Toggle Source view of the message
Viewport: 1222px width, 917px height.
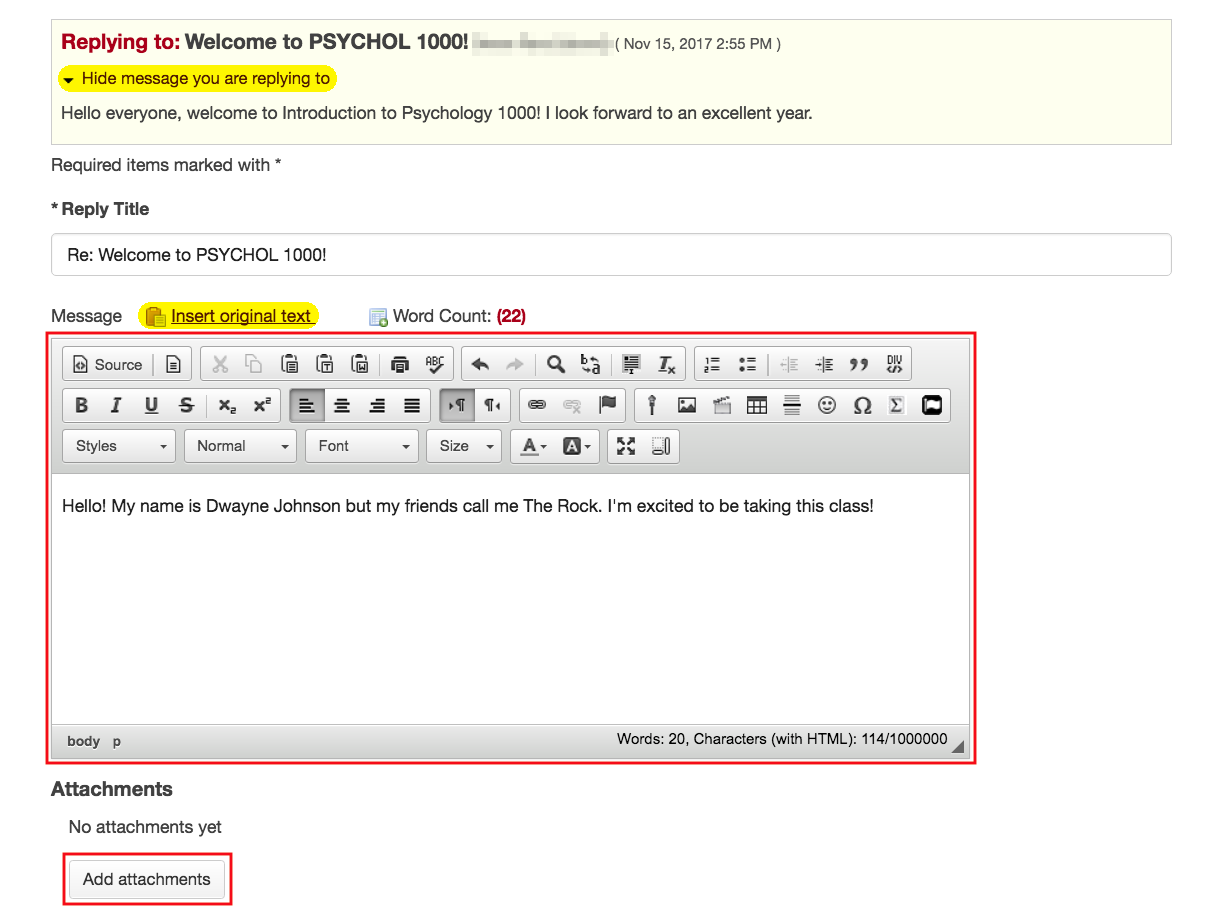point(107,364)
